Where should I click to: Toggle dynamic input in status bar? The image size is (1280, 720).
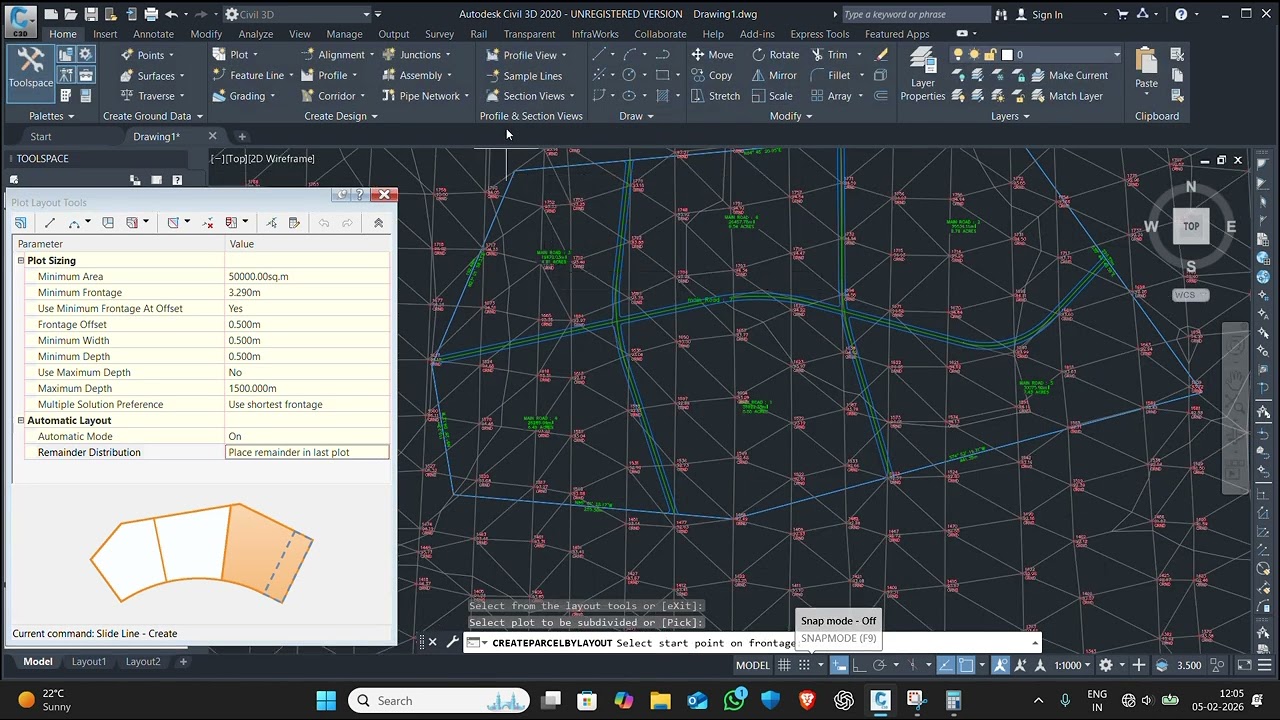(839, 665)
